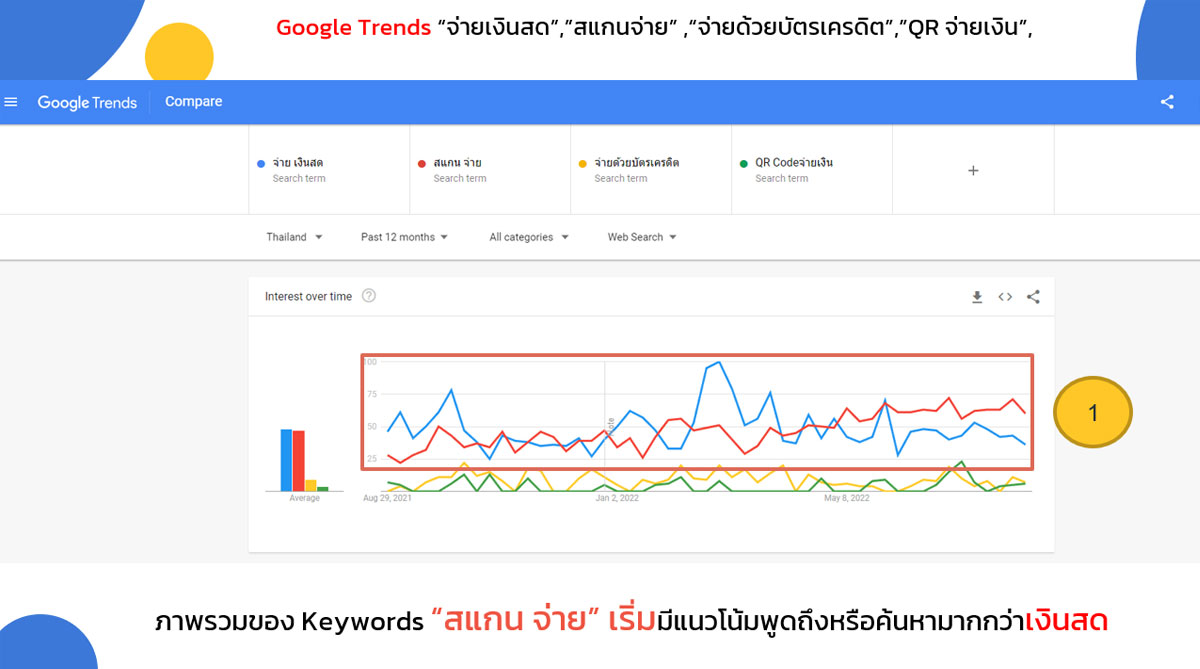Click the help icon beside Interest over time
The image size is (1200, 669).
tap(369, 296)
